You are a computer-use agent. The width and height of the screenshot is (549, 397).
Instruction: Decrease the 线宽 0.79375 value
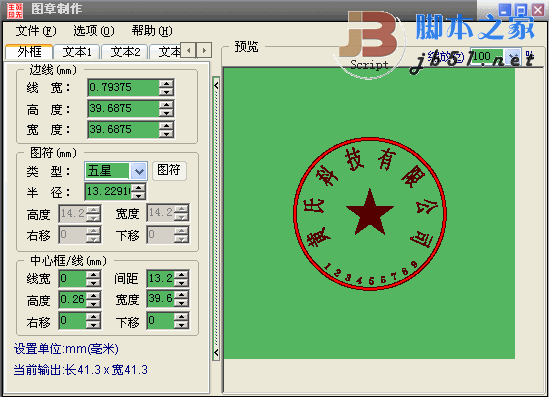pyautogui.click(x=166, y=92)
